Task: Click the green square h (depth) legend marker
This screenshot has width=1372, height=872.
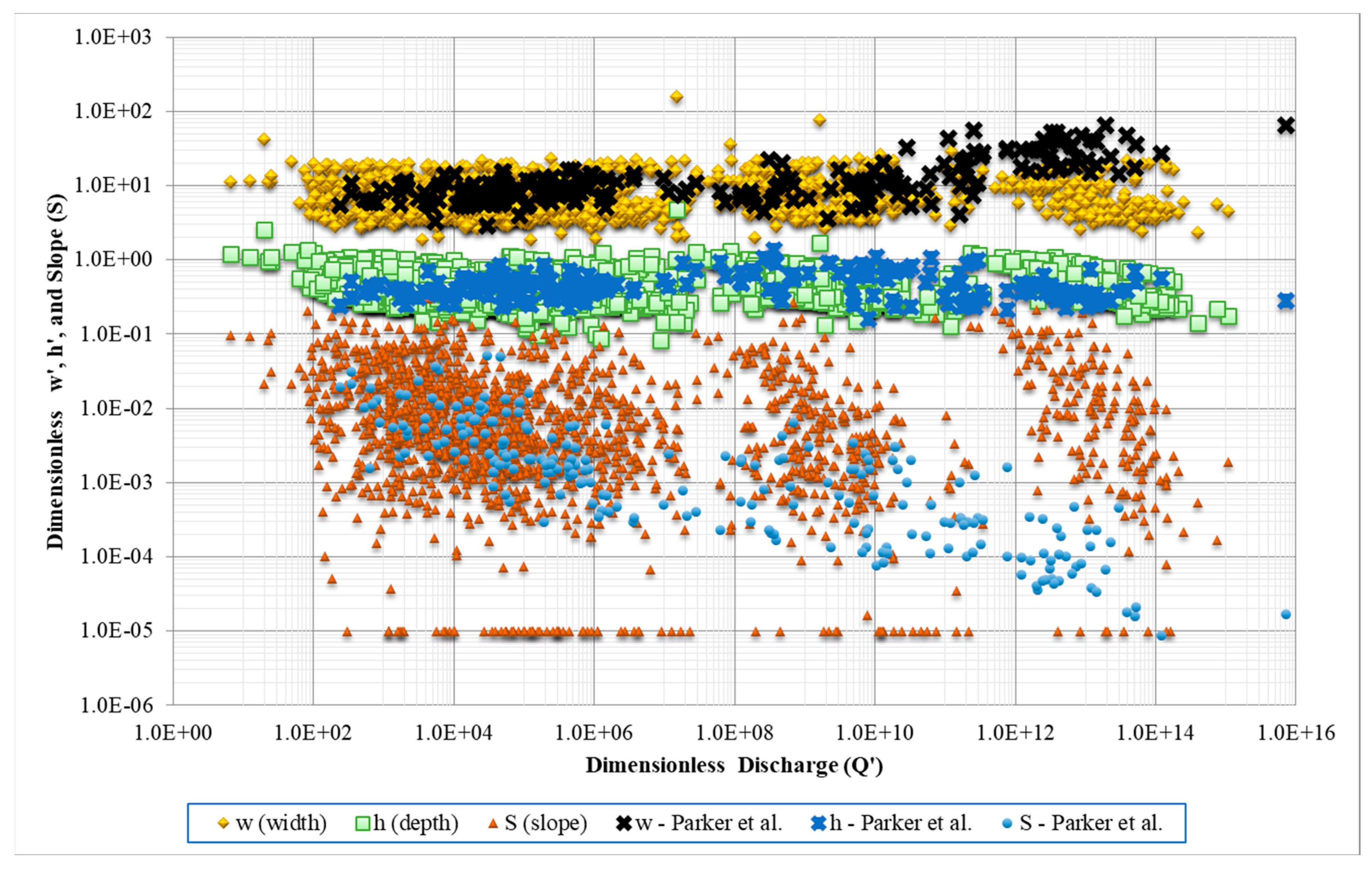Action: click(363, 823)
